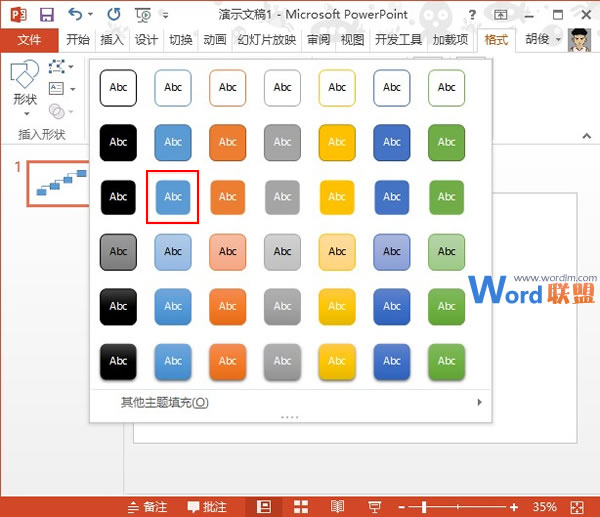
Task: Apply light blue subtle style in fourth row
Action: [173, 252]
